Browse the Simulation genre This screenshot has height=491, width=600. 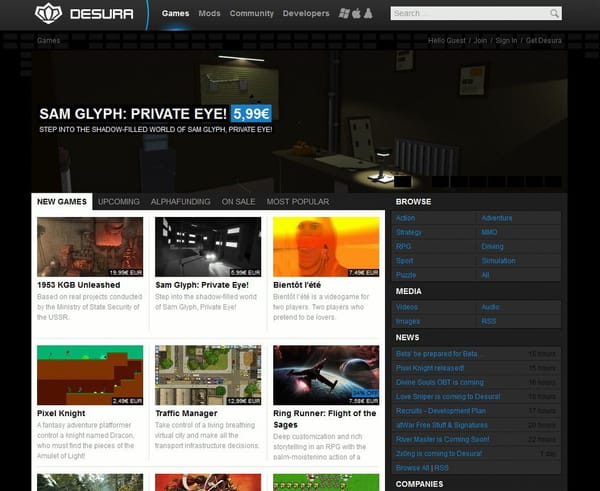(499, 261)
